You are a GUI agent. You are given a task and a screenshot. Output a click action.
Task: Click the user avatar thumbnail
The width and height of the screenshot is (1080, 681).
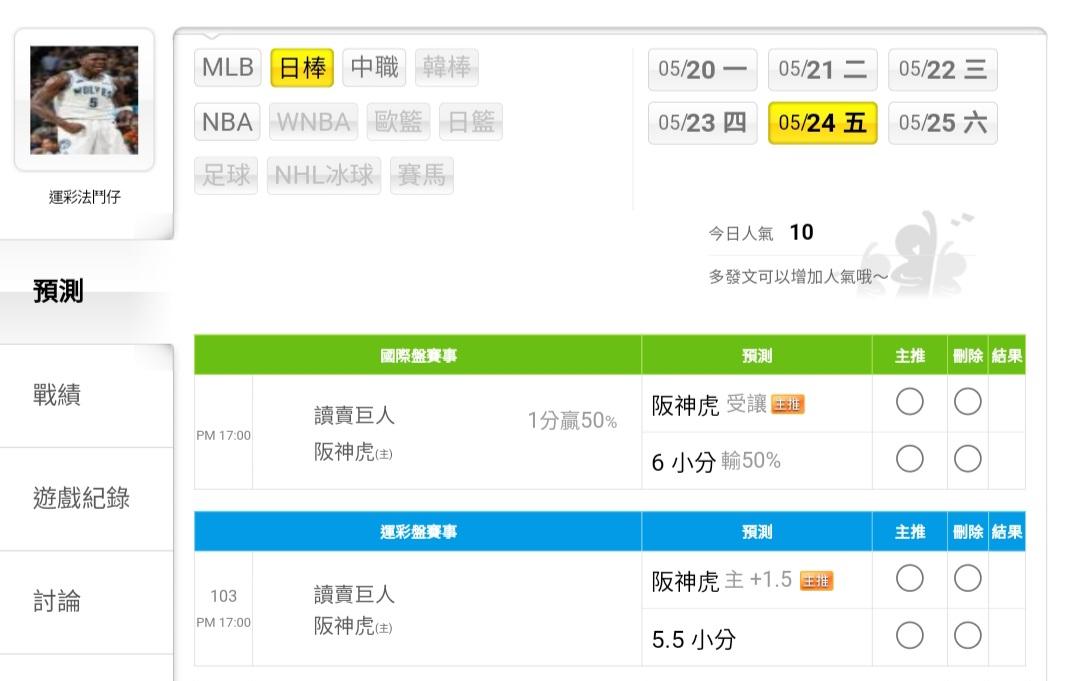click(x=84, y=100)
